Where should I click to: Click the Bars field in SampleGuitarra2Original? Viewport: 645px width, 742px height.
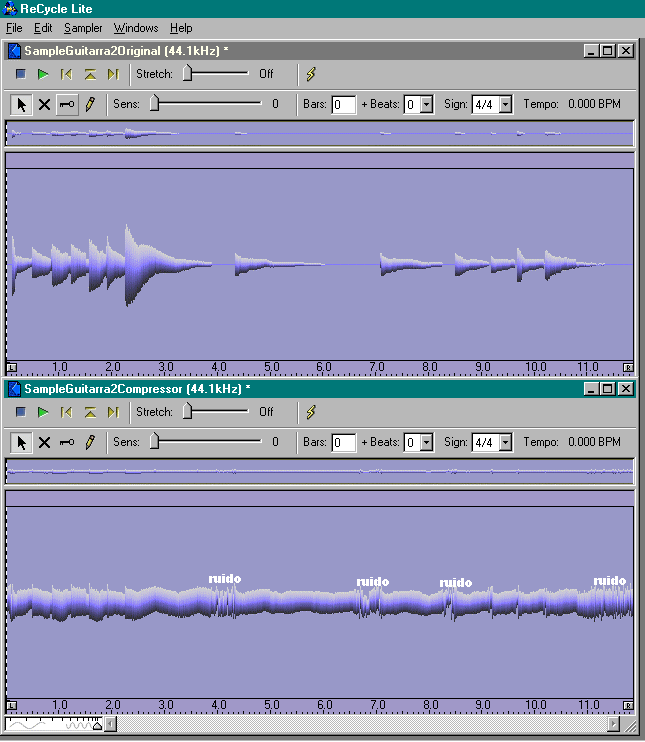click(344, 105)
